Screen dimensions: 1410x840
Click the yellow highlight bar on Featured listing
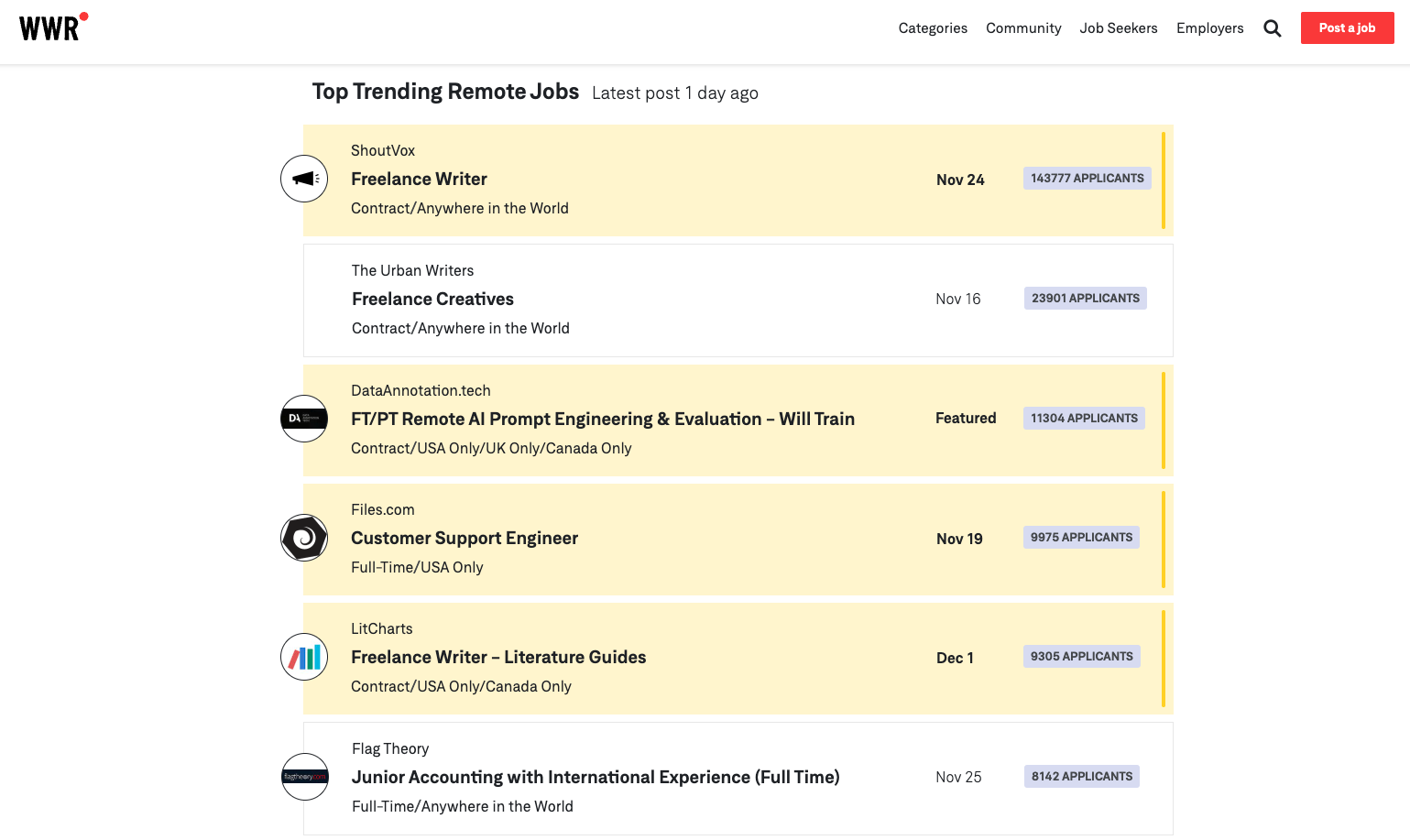click(1163, 420)
